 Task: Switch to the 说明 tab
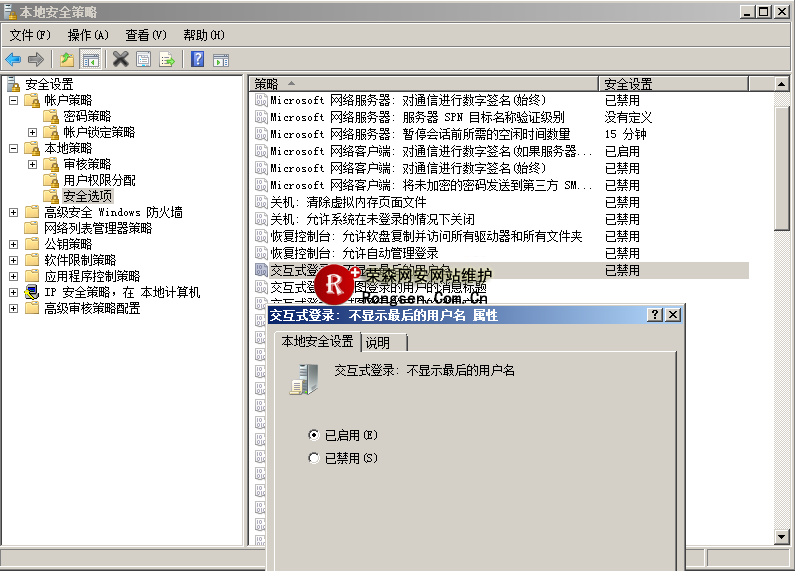(378, 342)
